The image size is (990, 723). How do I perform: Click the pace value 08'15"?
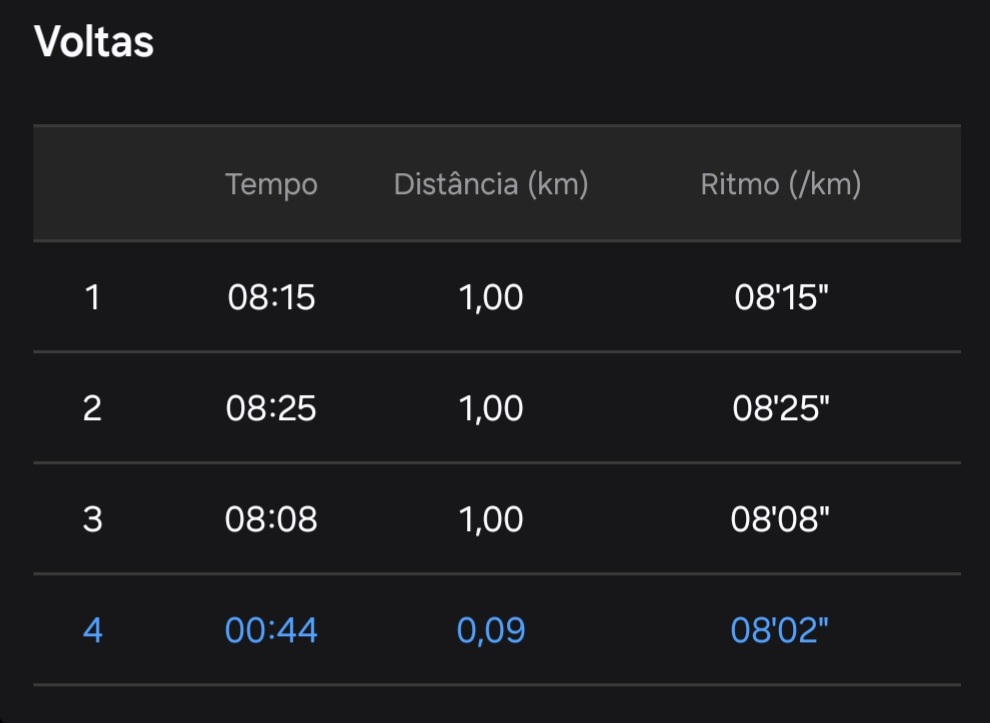coord(781,297)
